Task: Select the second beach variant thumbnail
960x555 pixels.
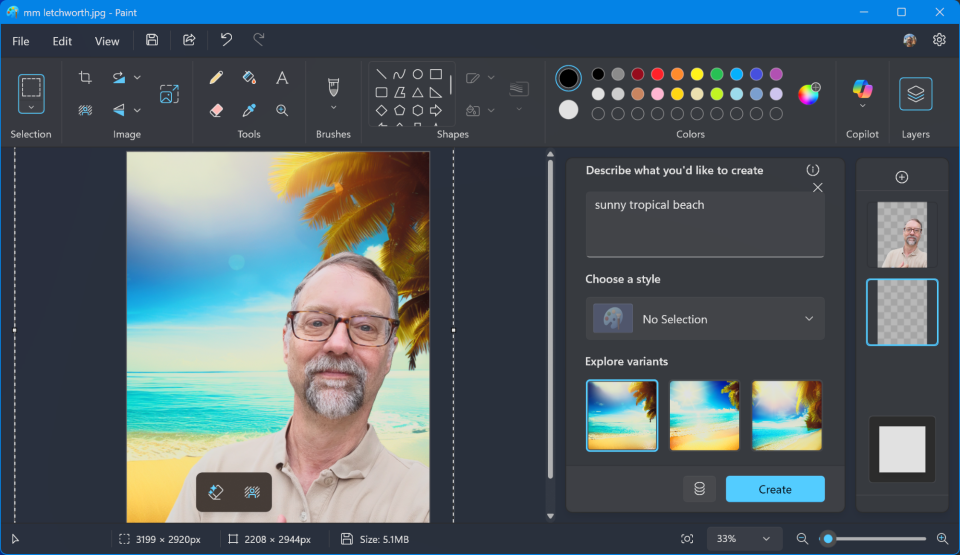Action: click(704, 415)
